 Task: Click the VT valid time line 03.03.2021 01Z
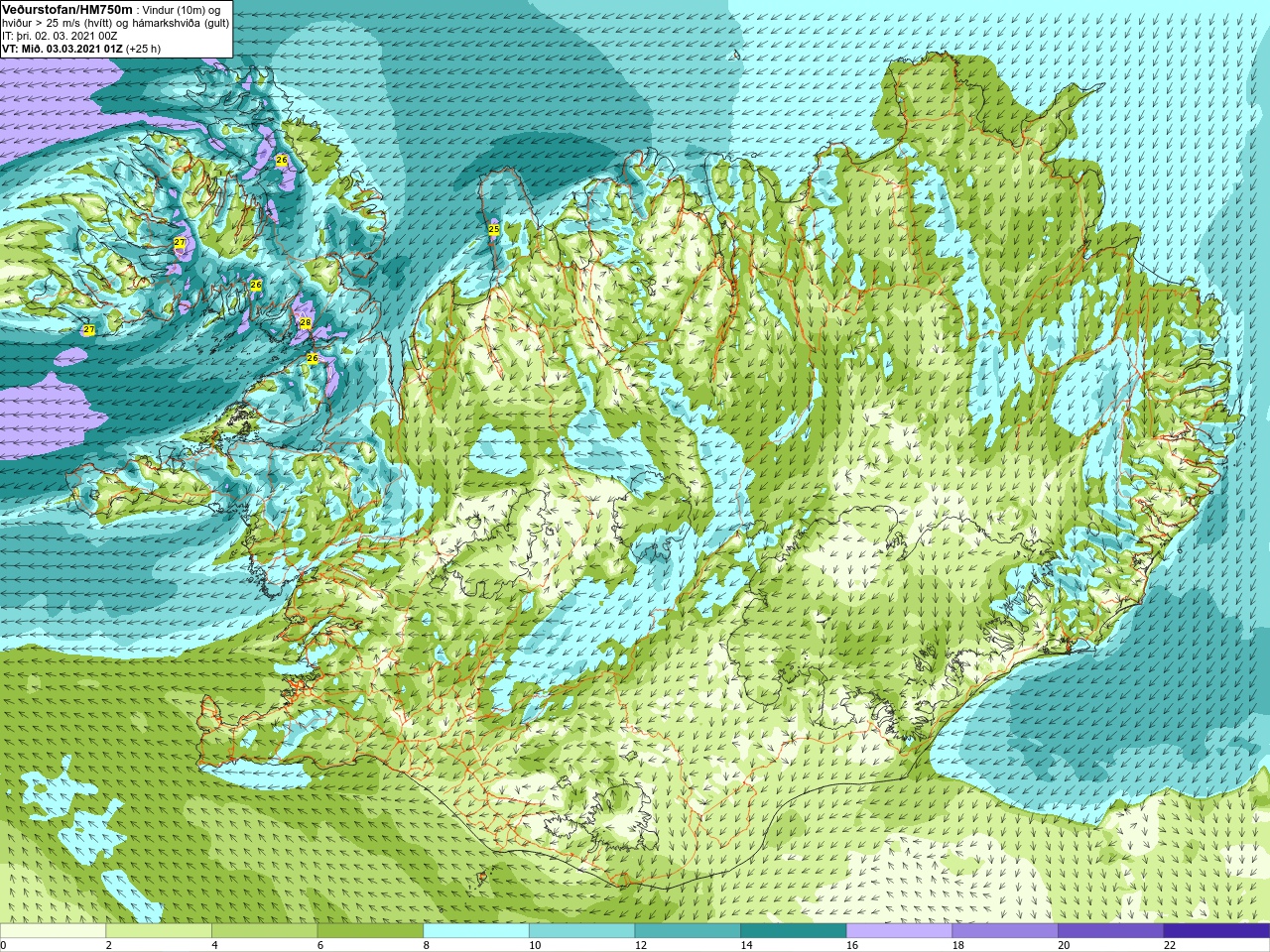pos(81,49)
